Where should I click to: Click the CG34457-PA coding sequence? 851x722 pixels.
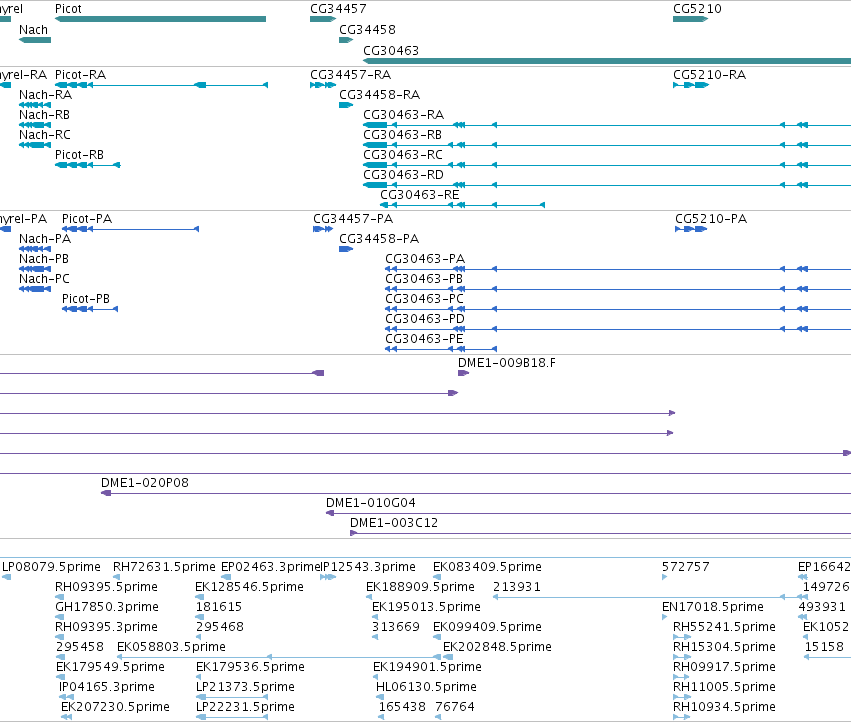coord(323,229)
